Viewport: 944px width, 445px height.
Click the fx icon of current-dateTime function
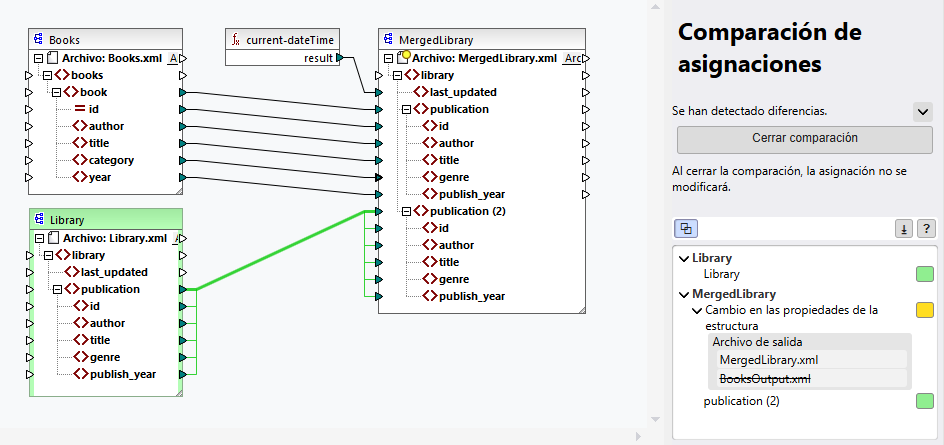click(x=236, y=40)
